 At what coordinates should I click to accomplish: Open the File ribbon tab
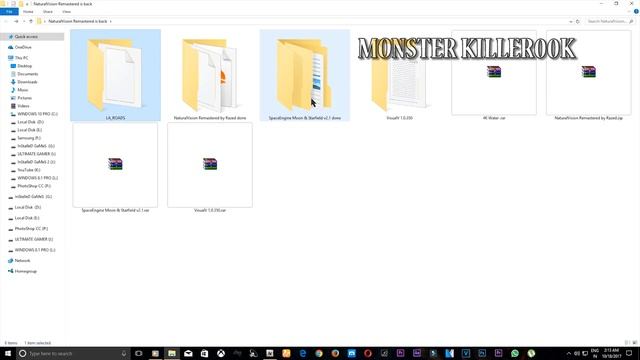[x=9, y=11]
